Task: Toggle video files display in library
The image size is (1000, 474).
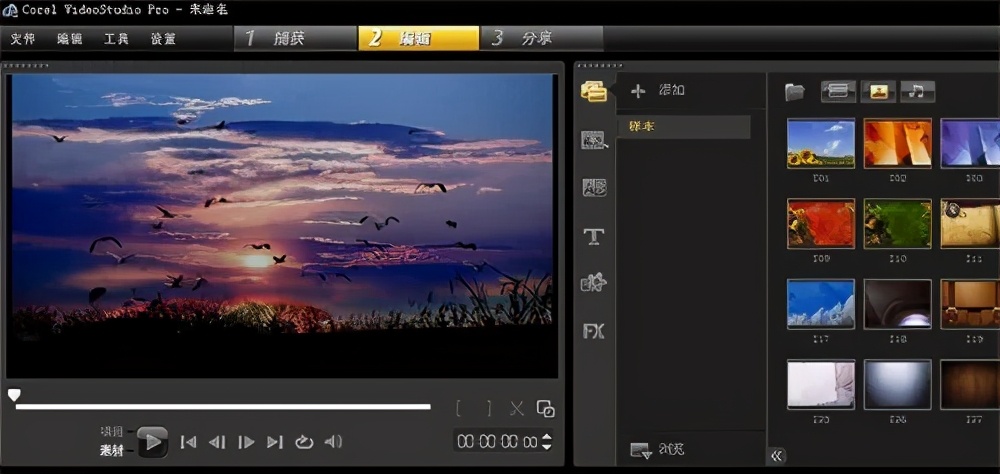Action: (838, 92)
